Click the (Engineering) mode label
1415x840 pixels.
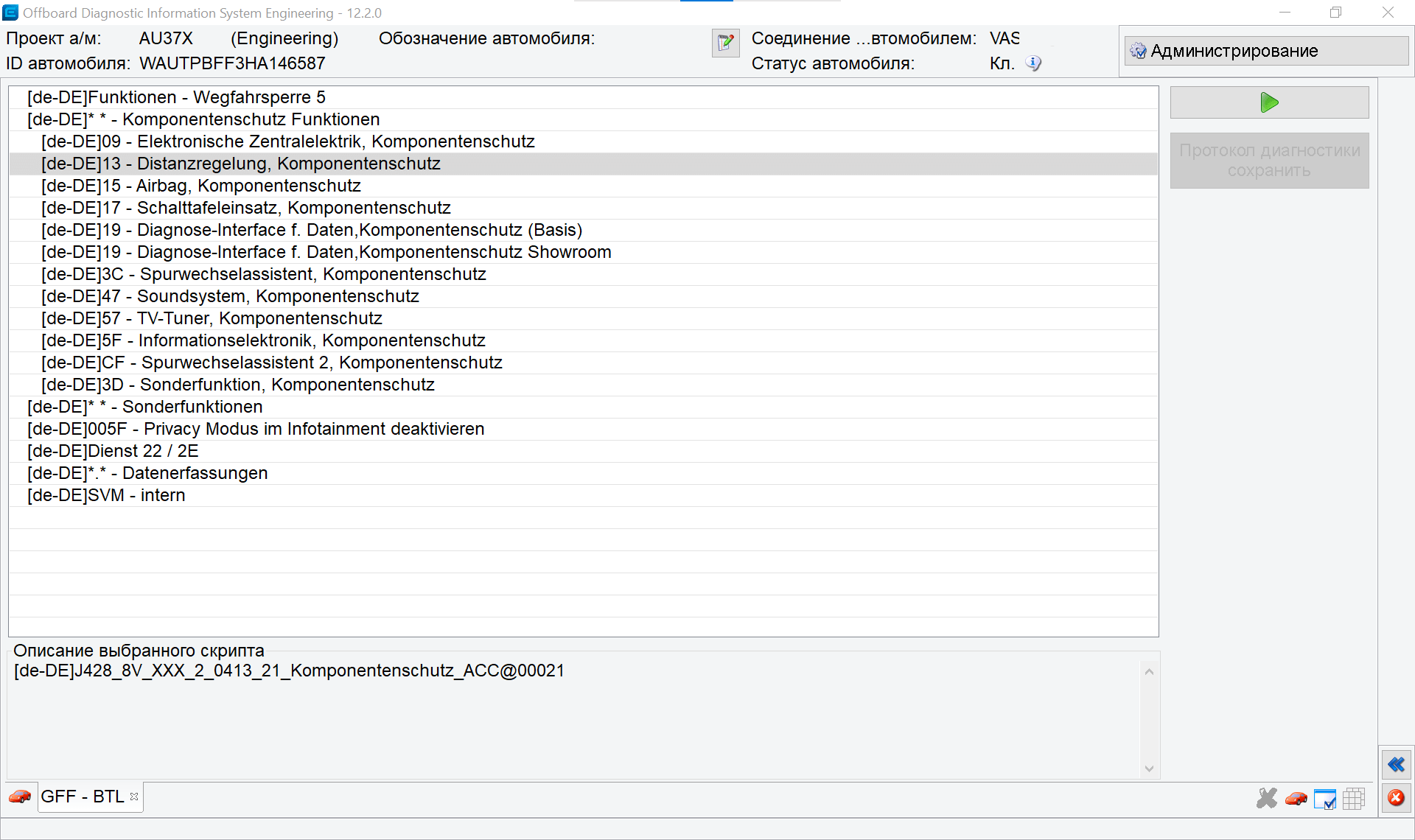click(284, 38)
